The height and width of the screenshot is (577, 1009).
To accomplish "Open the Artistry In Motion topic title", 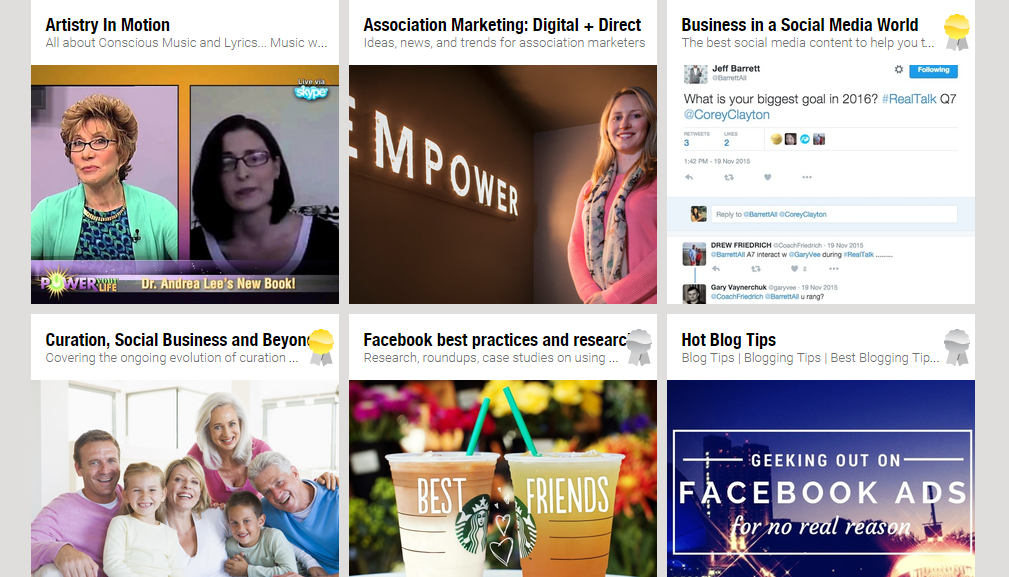I will click(x=107, y=25).
